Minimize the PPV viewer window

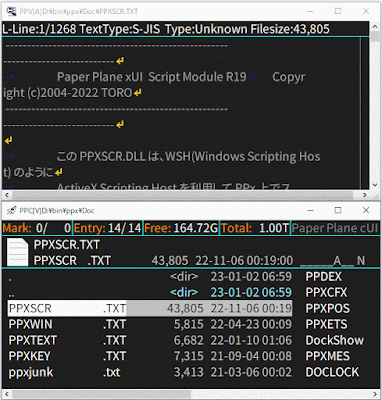pos(310,11)
